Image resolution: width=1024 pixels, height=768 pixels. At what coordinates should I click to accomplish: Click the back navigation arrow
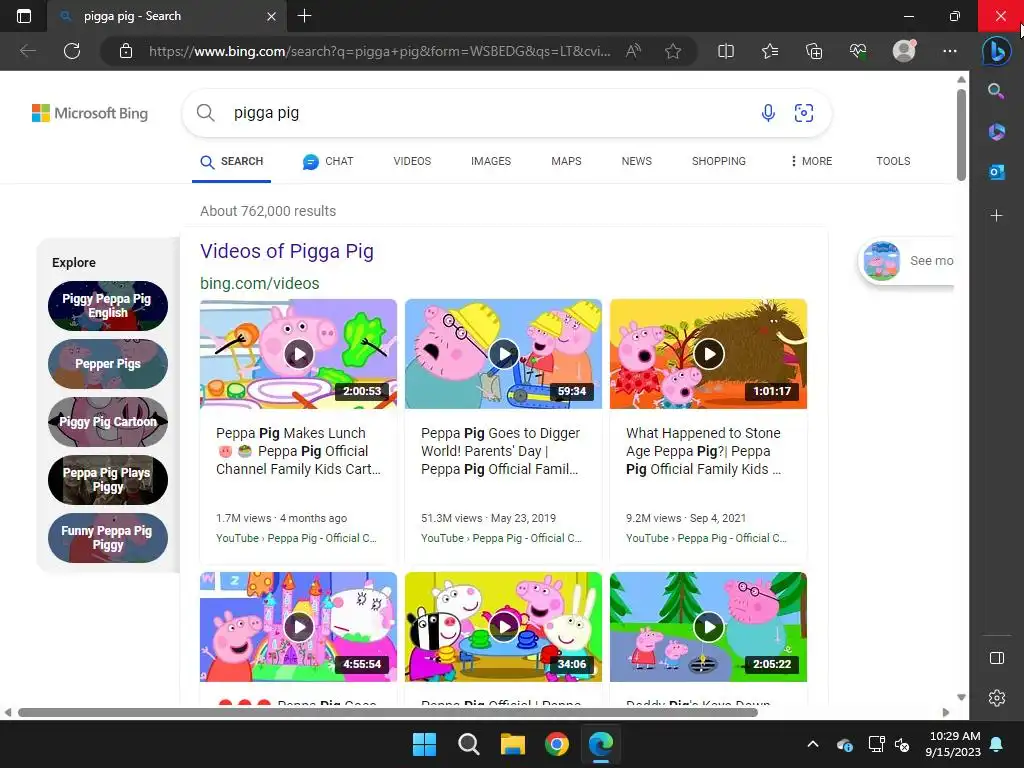click(27, 51)
